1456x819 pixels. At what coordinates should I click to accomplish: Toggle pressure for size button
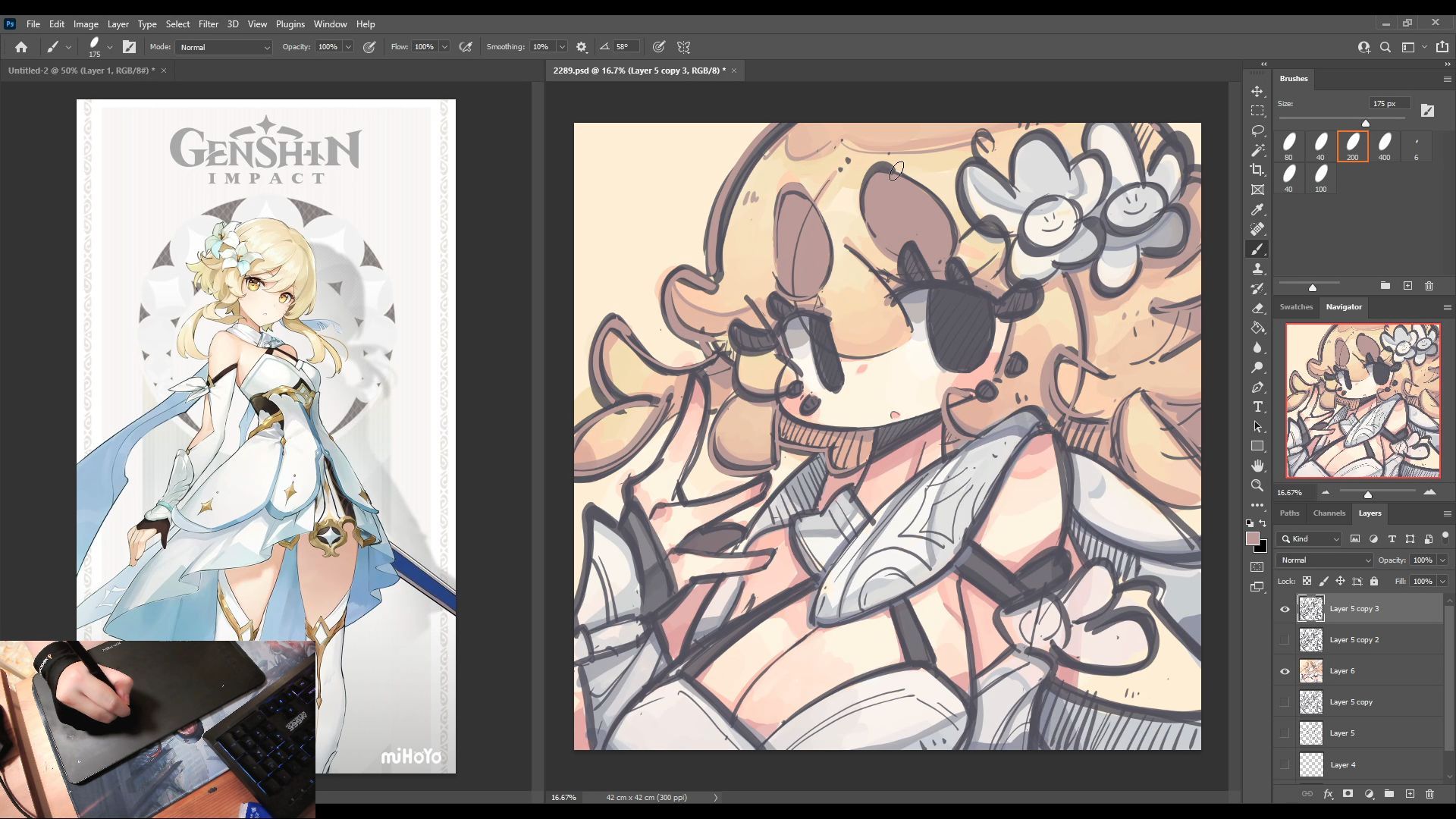pos(659,47)
